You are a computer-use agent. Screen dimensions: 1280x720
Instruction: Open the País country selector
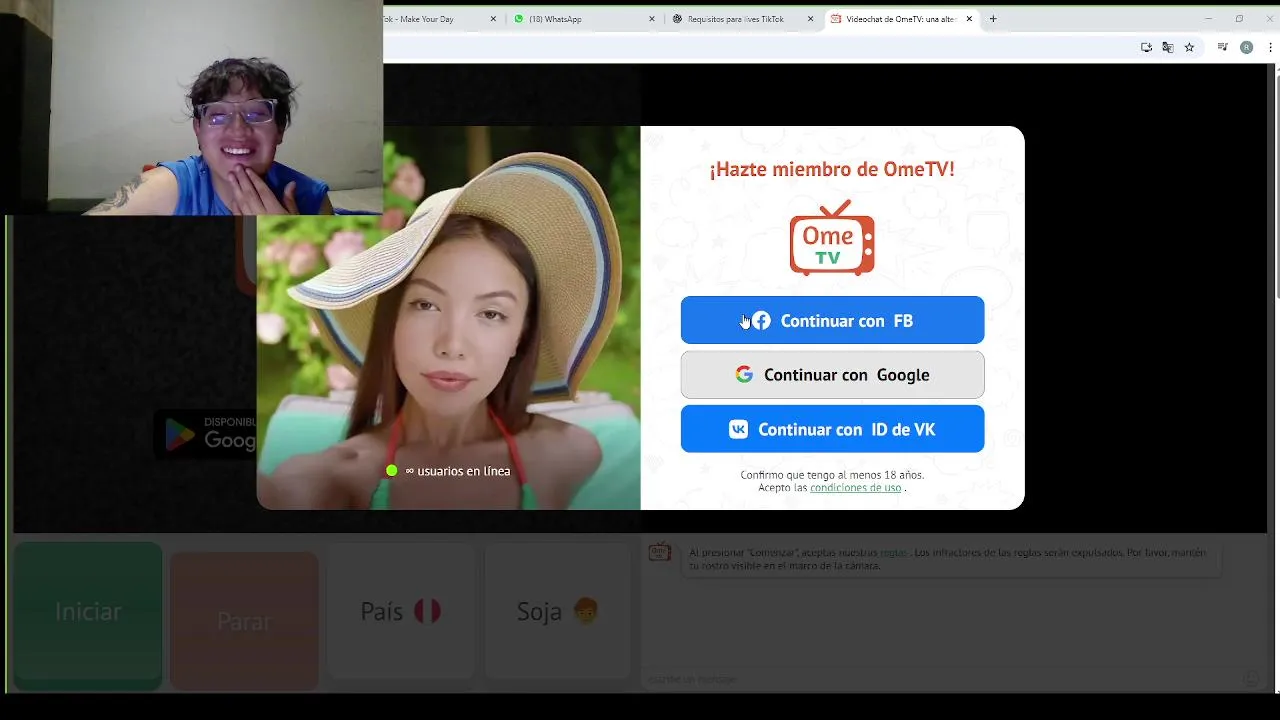coord(401,612)
